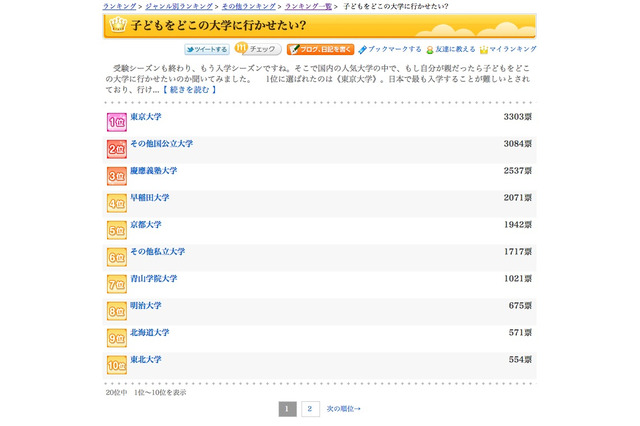Click the bookmark pencil icon
The height and width of the screenshot is (426, 640).
coord(362,50)
